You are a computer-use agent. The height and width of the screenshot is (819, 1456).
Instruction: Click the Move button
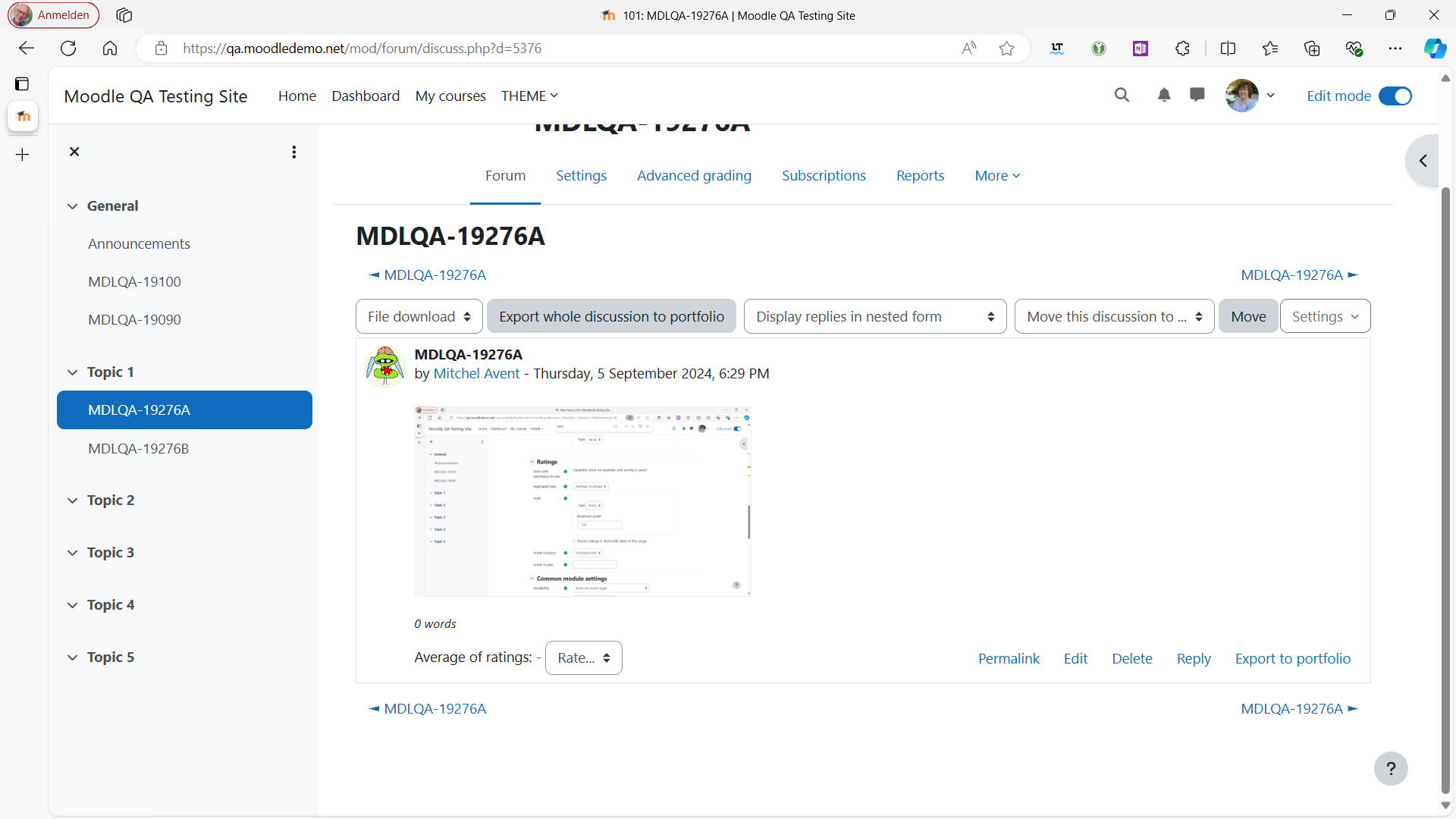(x=1248, y=316)
